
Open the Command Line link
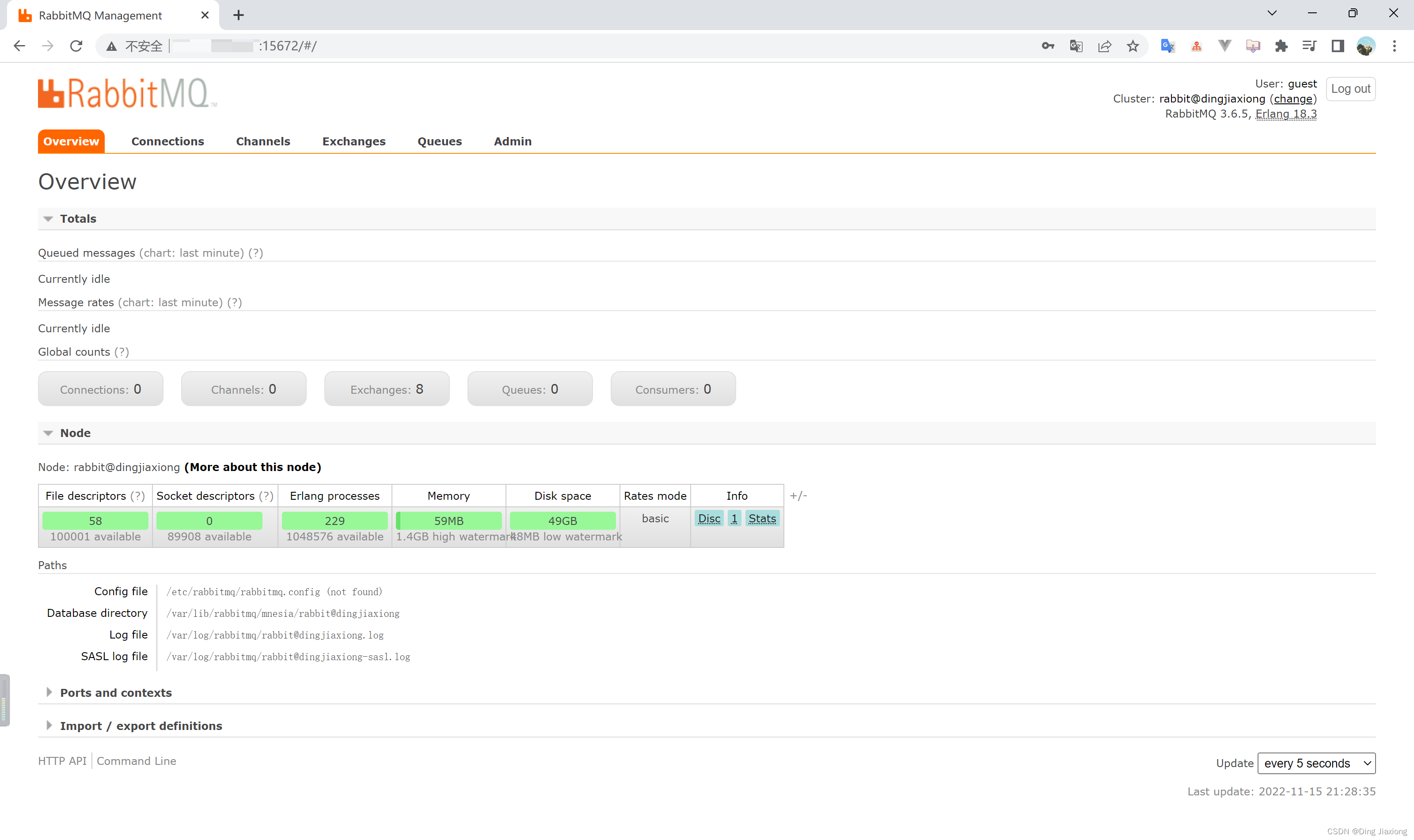137,761
